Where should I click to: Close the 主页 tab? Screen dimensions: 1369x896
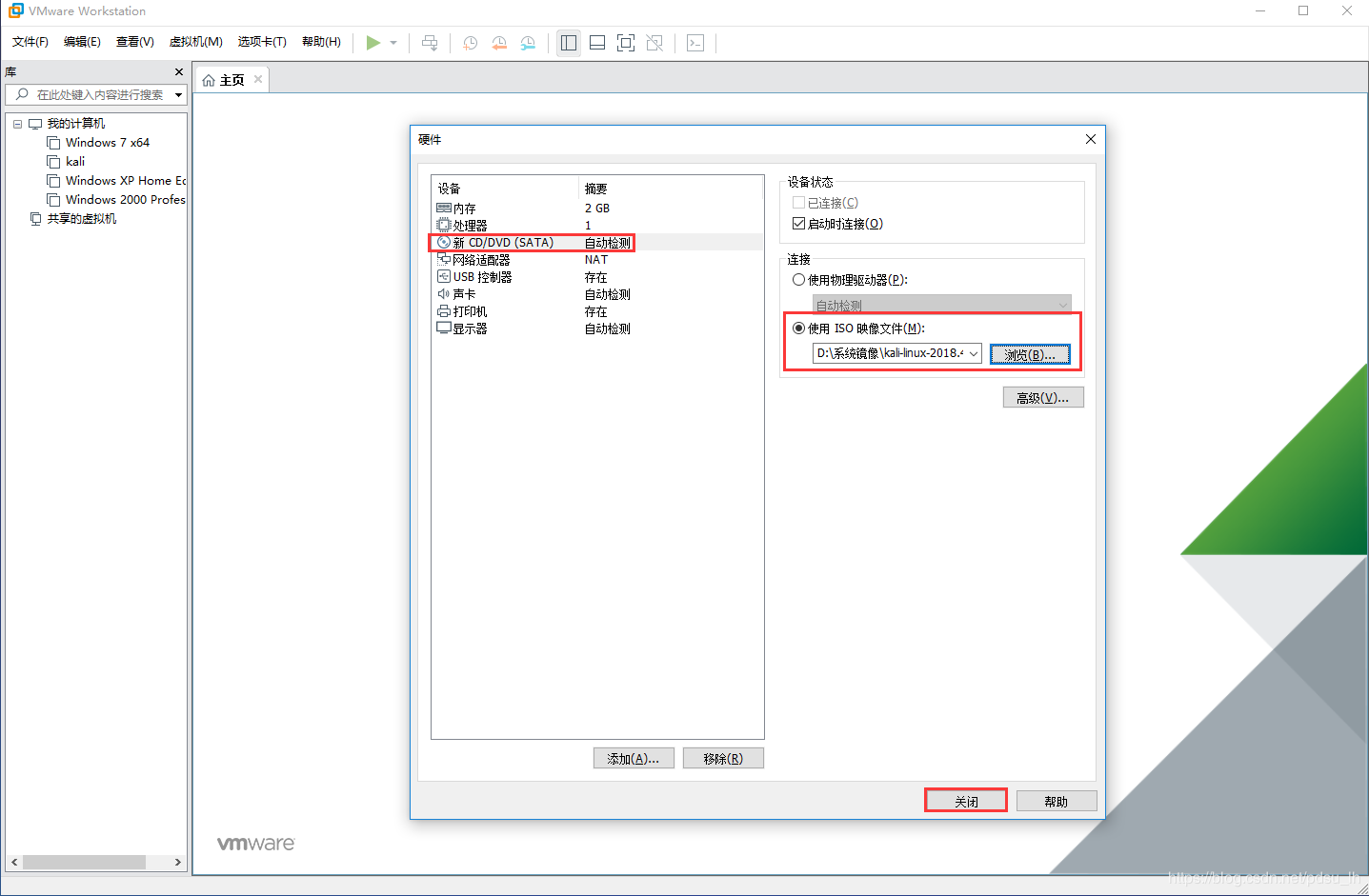coord(258,79)
